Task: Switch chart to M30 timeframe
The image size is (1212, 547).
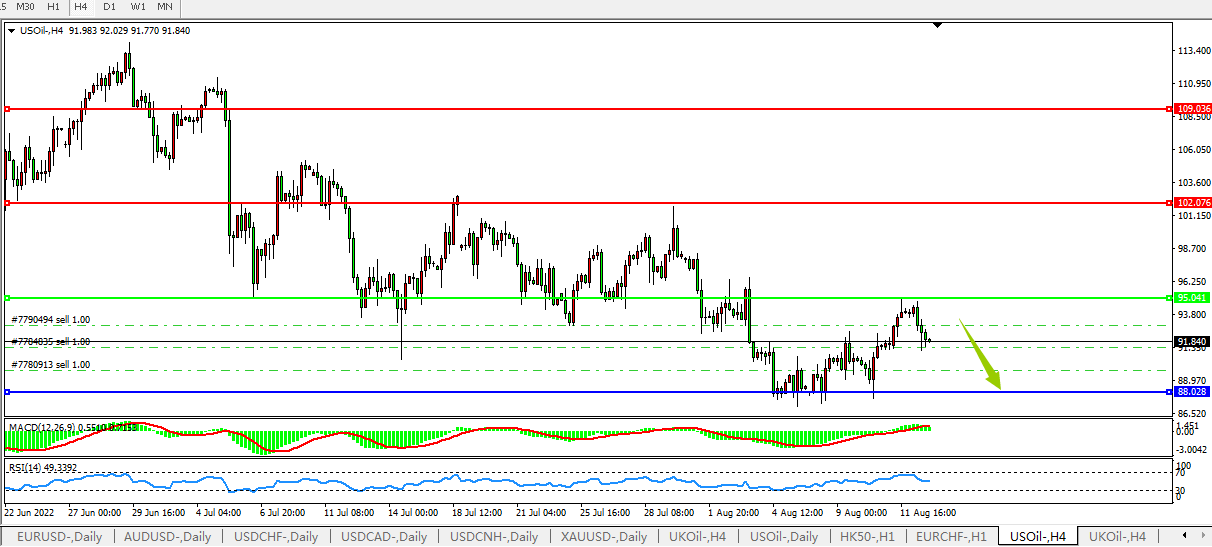Action: tap(26, 6)
